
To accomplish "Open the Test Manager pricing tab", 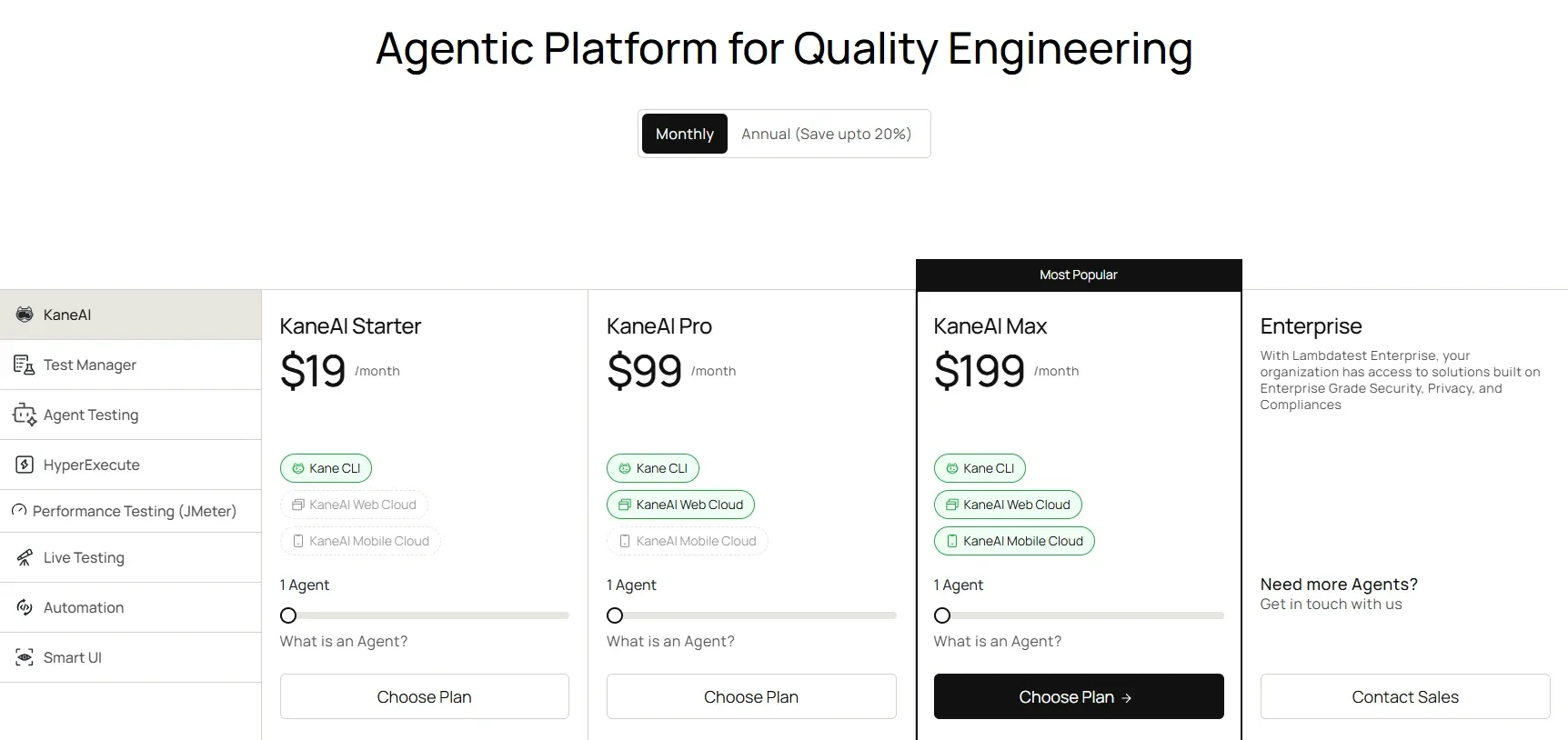I will pyautogui.click(x=131, y=365).
